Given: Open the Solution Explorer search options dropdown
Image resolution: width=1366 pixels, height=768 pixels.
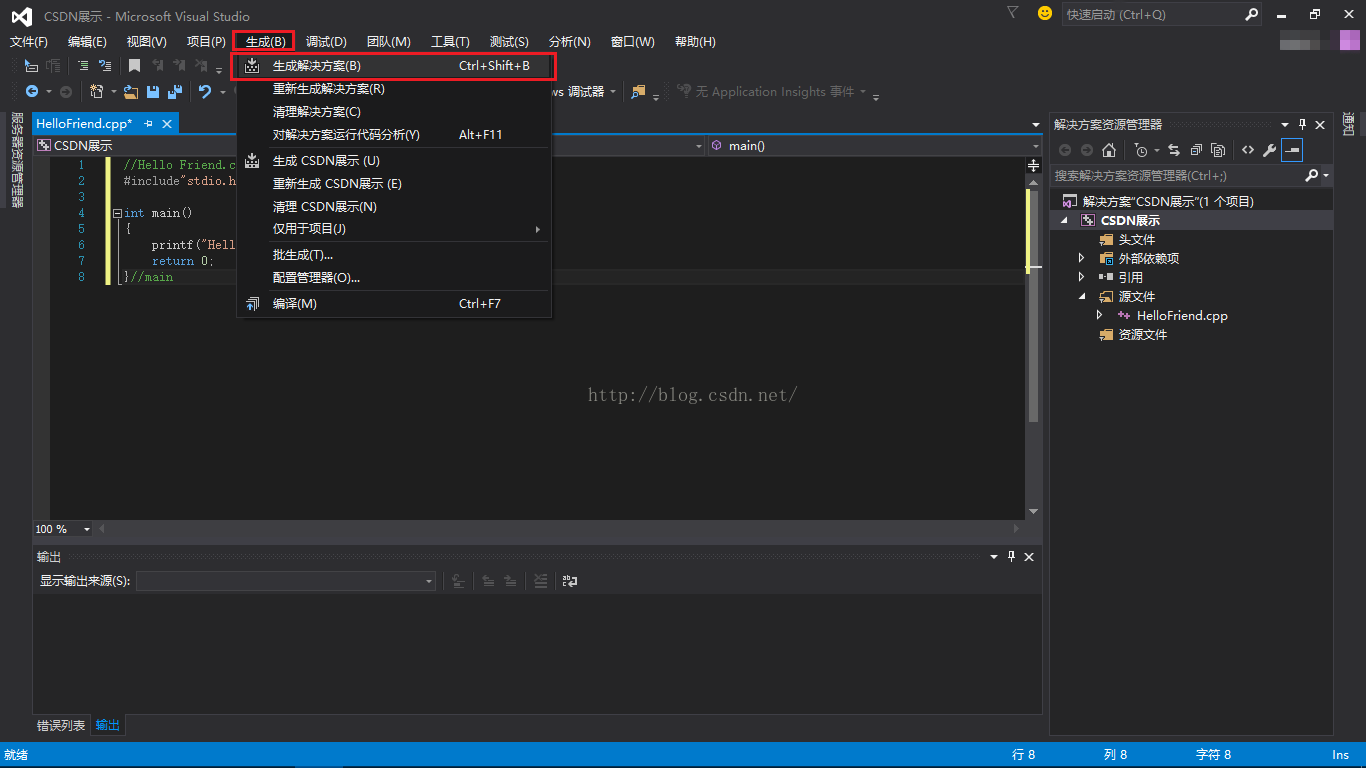Looking at the screenshot, I should tap(1326, 175).
